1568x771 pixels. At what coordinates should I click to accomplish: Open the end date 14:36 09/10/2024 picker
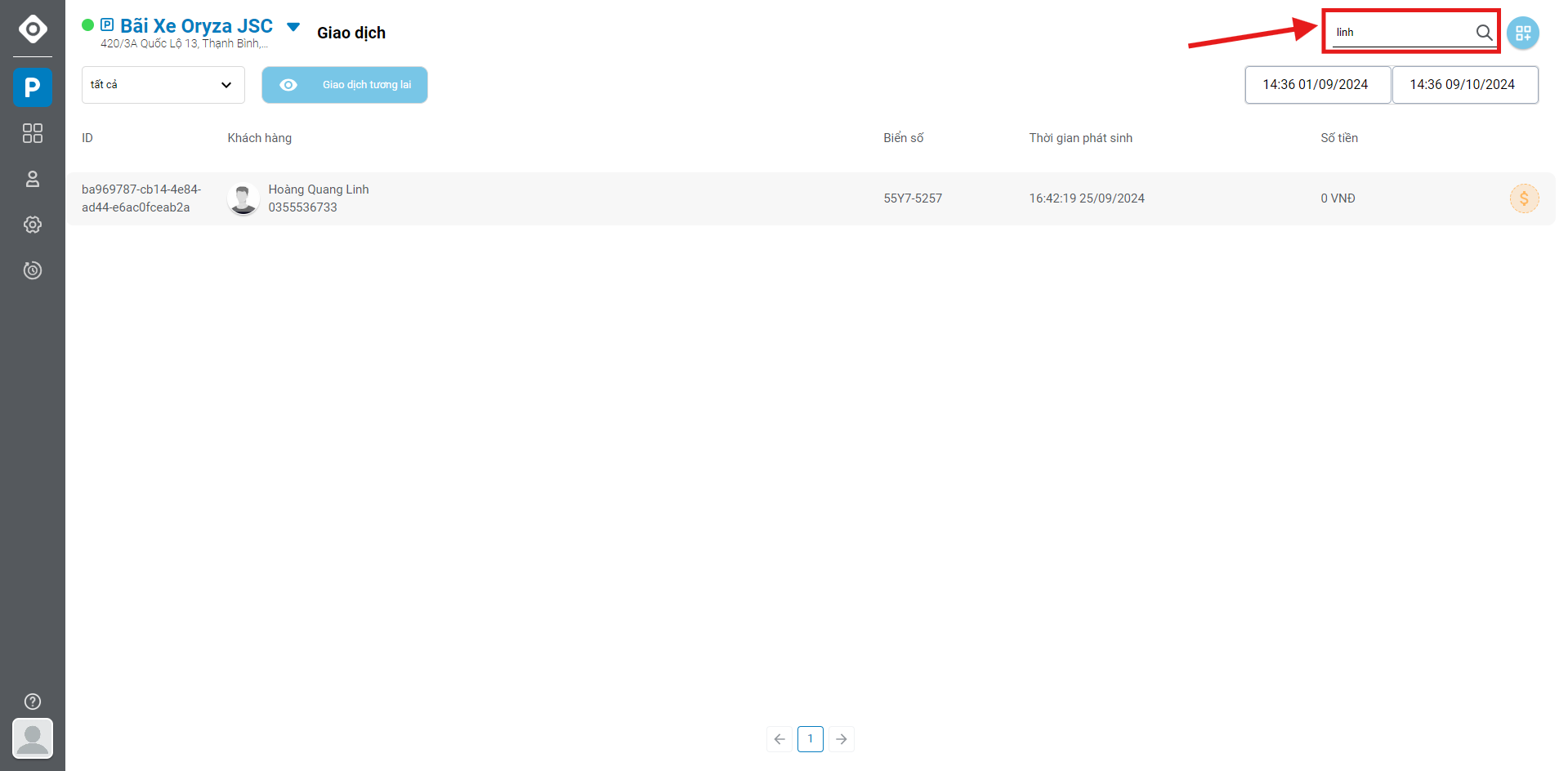click(1464, 85)
